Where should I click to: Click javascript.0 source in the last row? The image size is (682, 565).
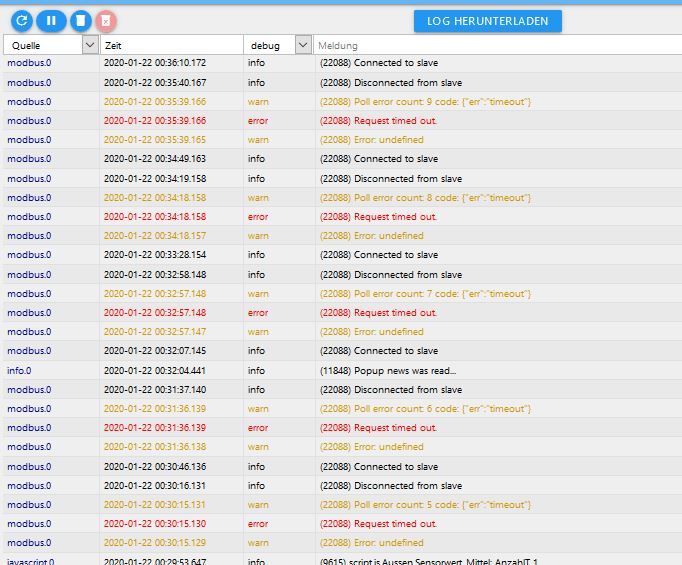(30, 562)
